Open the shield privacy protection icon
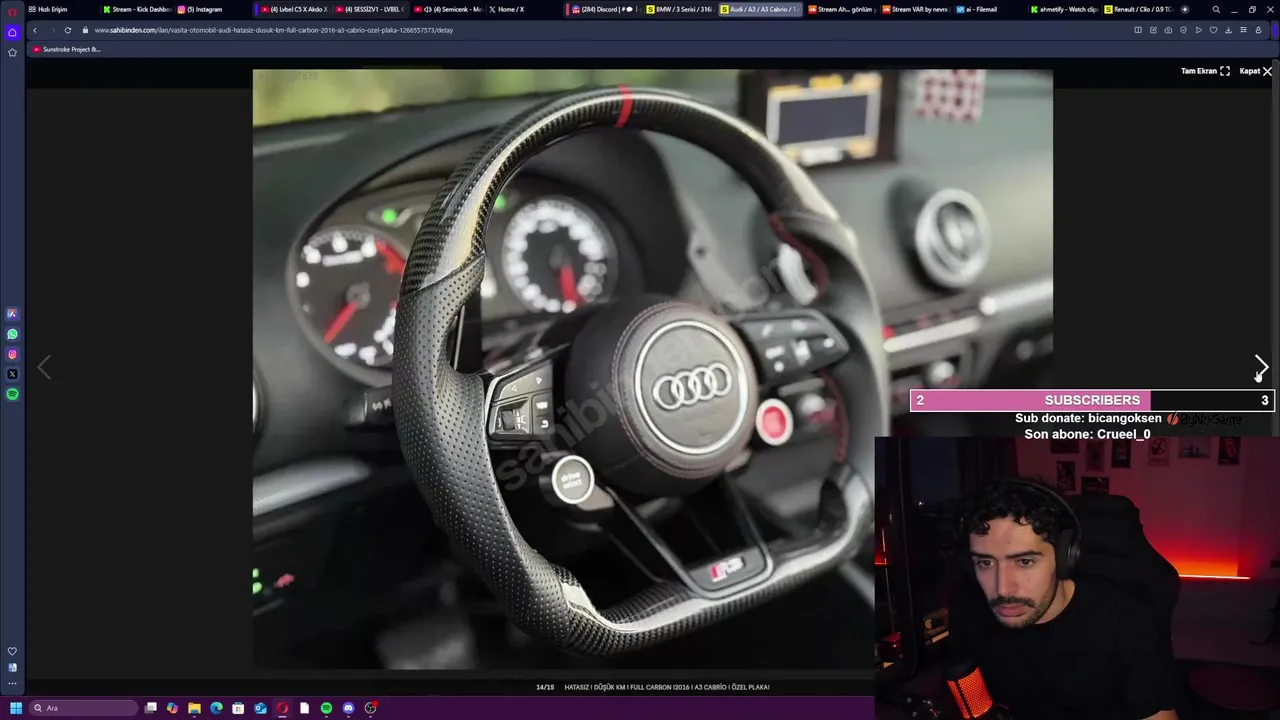The width and height of the screenshot is (1280, 720). pos(1183,30)
